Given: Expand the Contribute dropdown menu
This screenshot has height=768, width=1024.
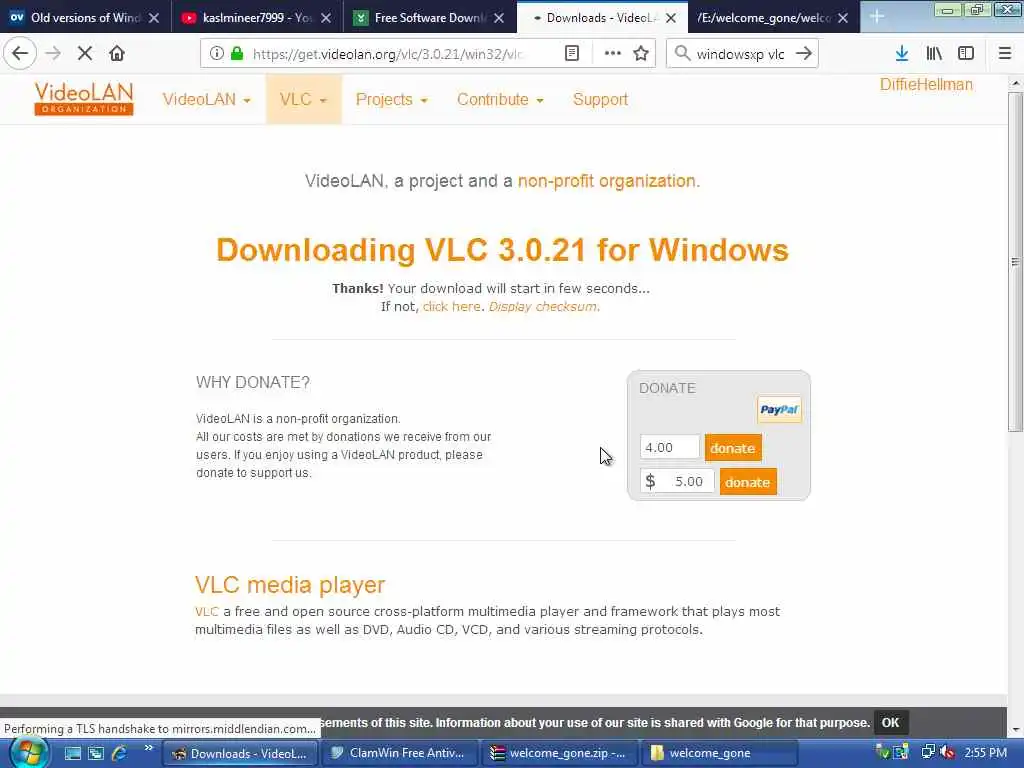Looking at the screenshot, I should coord(500,99).
